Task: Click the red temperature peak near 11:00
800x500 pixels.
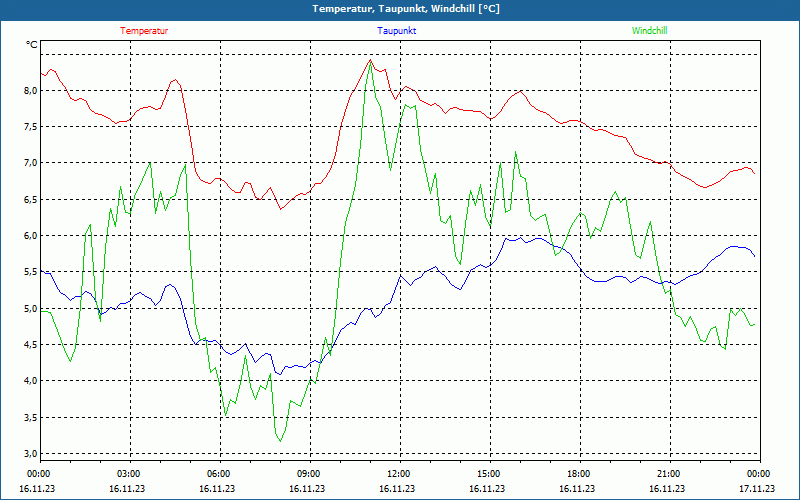Action: [370, 60]
